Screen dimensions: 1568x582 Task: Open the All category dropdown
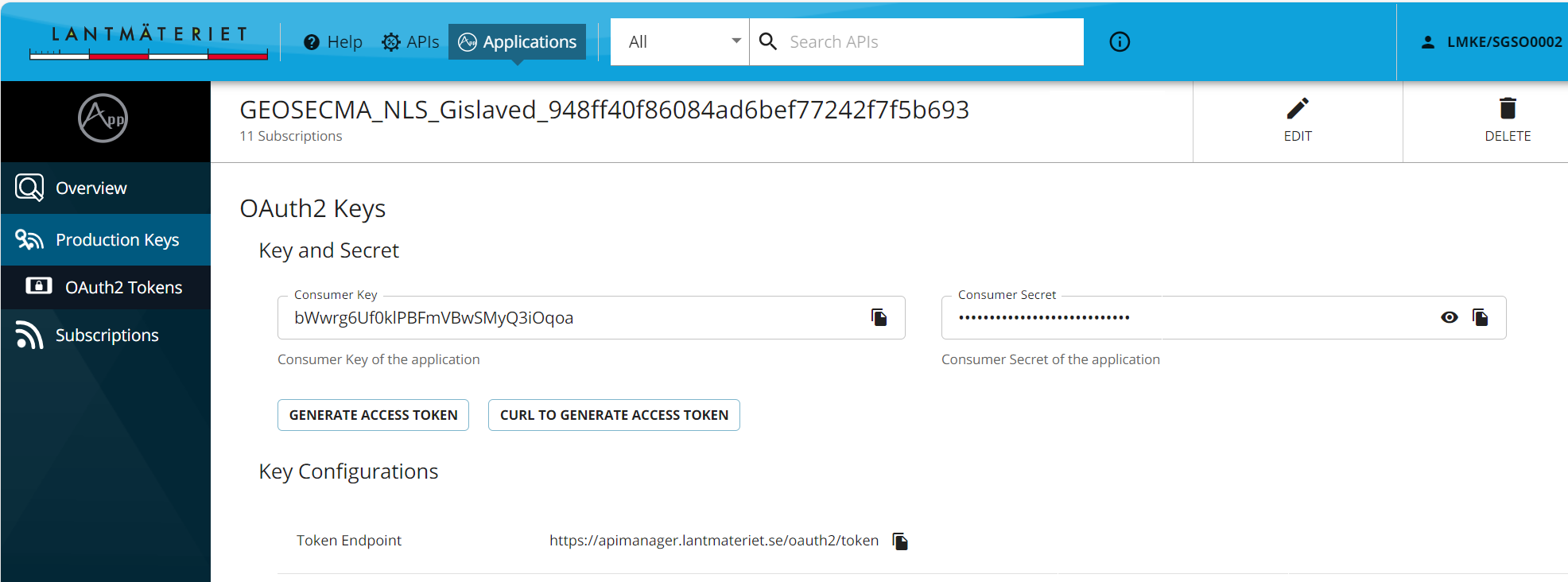pyautogui.click(x=681, y=42)
